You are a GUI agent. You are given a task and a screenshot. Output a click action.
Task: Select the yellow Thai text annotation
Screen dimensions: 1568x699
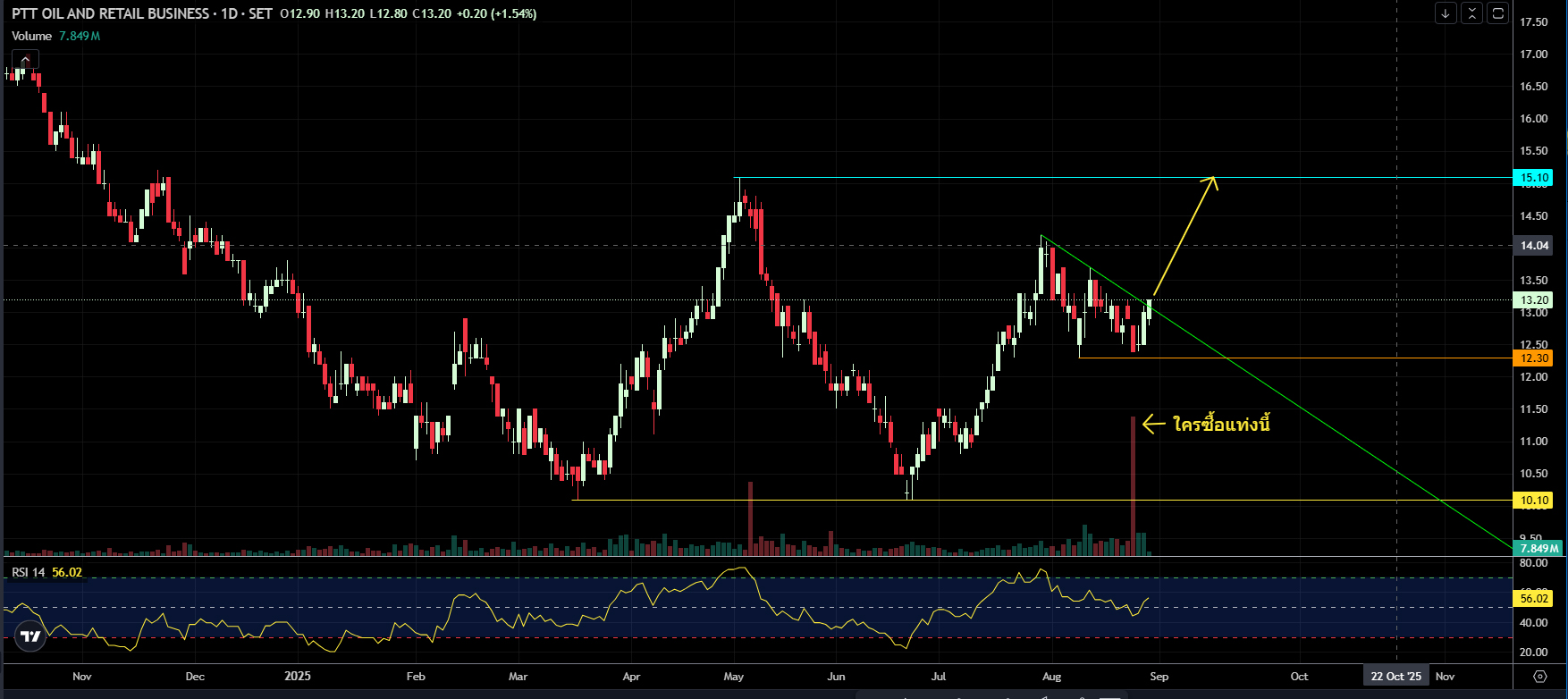(1221, 424)
